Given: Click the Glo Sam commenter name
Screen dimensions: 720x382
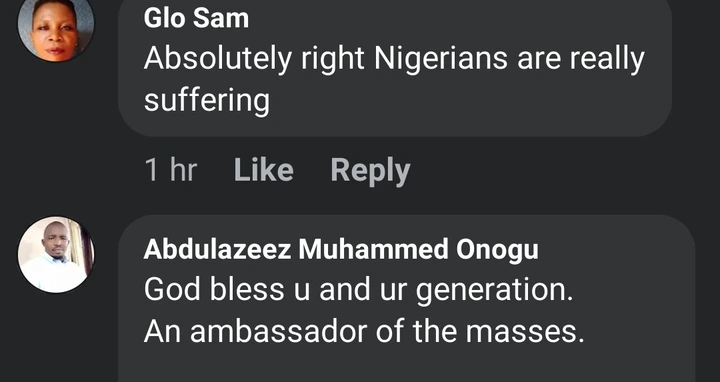Looking at the screenshot, I should [196, 18].
